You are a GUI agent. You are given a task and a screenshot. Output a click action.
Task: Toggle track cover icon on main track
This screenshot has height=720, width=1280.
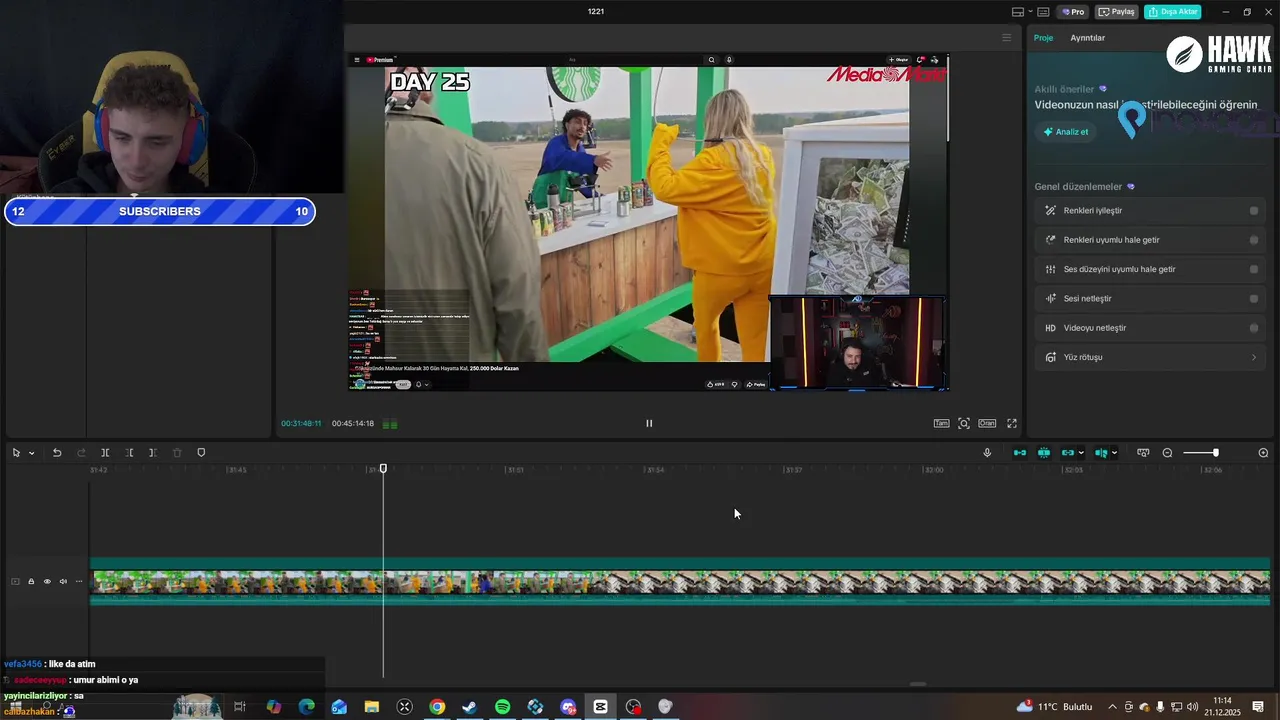pos(15,581)
